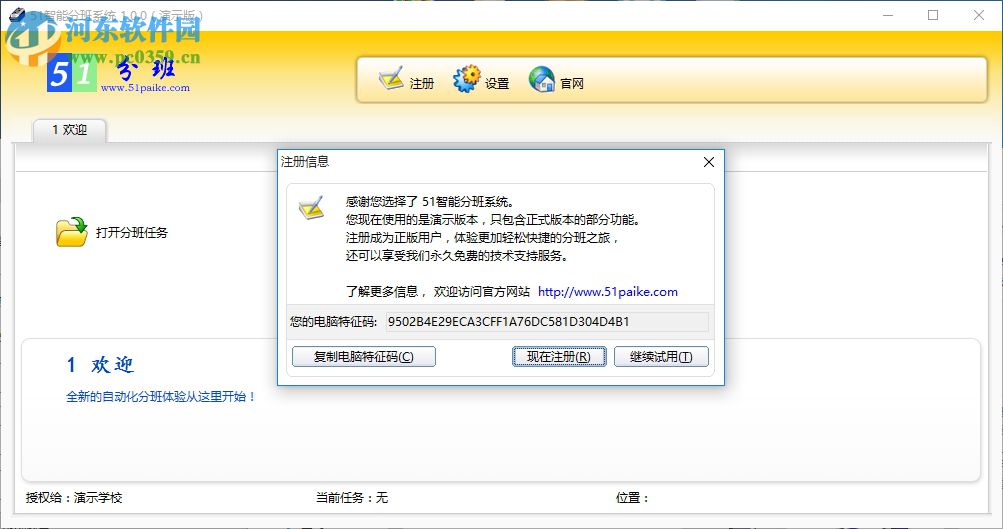
Task: Click the 1 欢迎 heading in the panel
Action: [100, 365]
